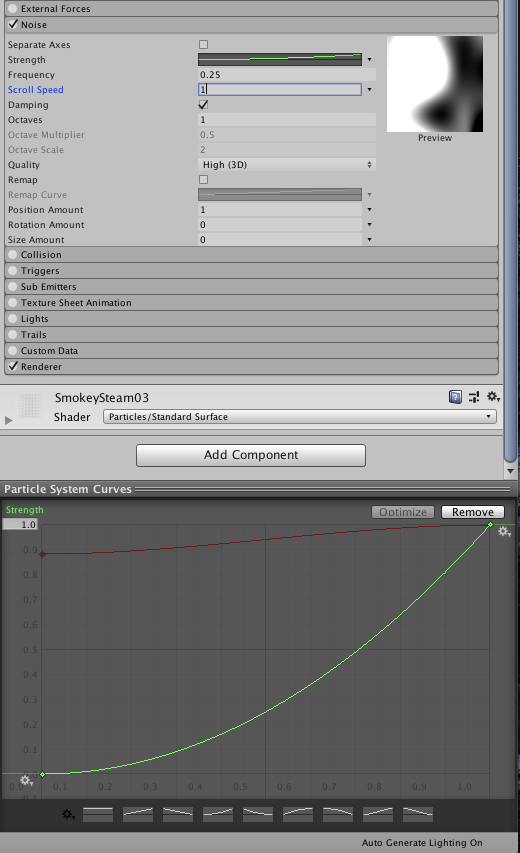The height and width of the screenshot is (853, 520).
Task: Enable the Separate Axes checkbox
Action: tap(203, 45)
